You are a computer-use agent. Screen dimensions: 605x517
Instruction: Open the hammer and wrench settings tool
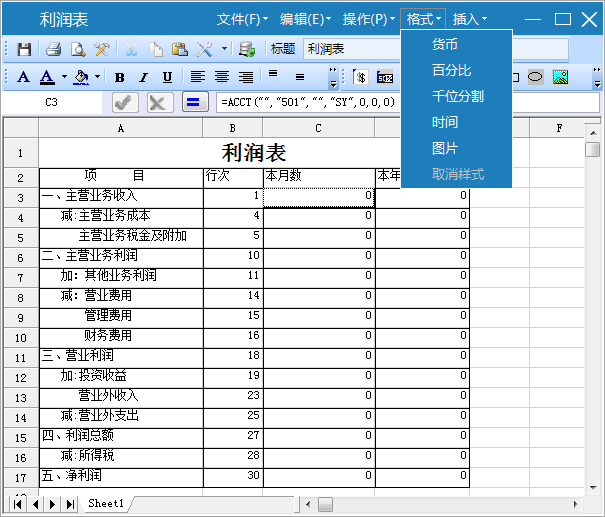tap(102, 49)
